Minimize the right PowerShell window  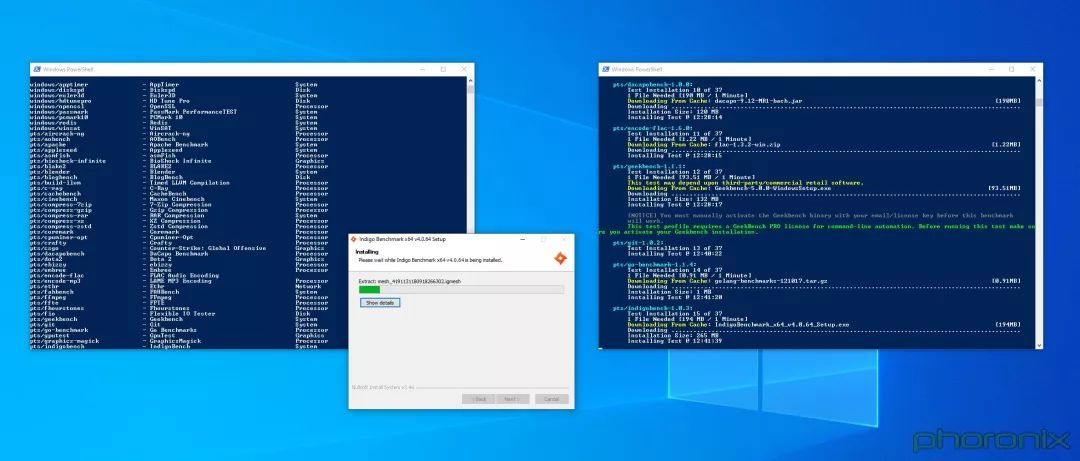tap(990, 69)
